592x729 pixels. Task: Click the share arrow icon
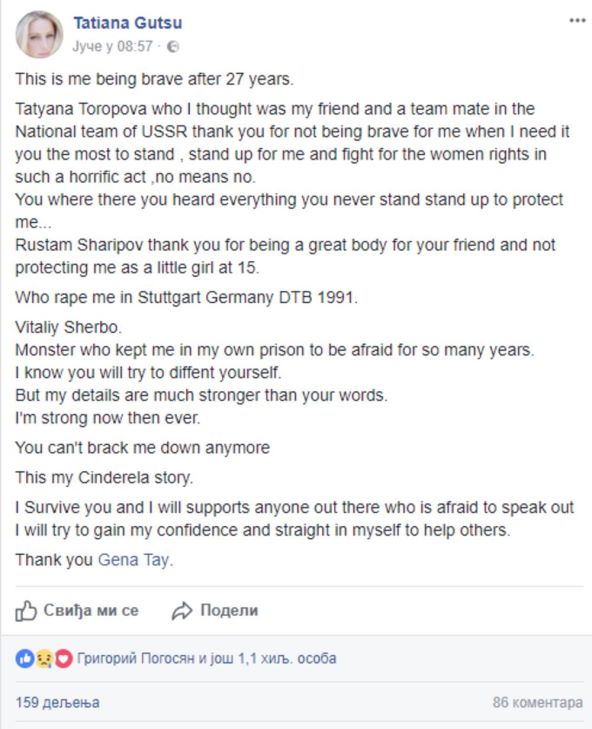click(182, 611)
